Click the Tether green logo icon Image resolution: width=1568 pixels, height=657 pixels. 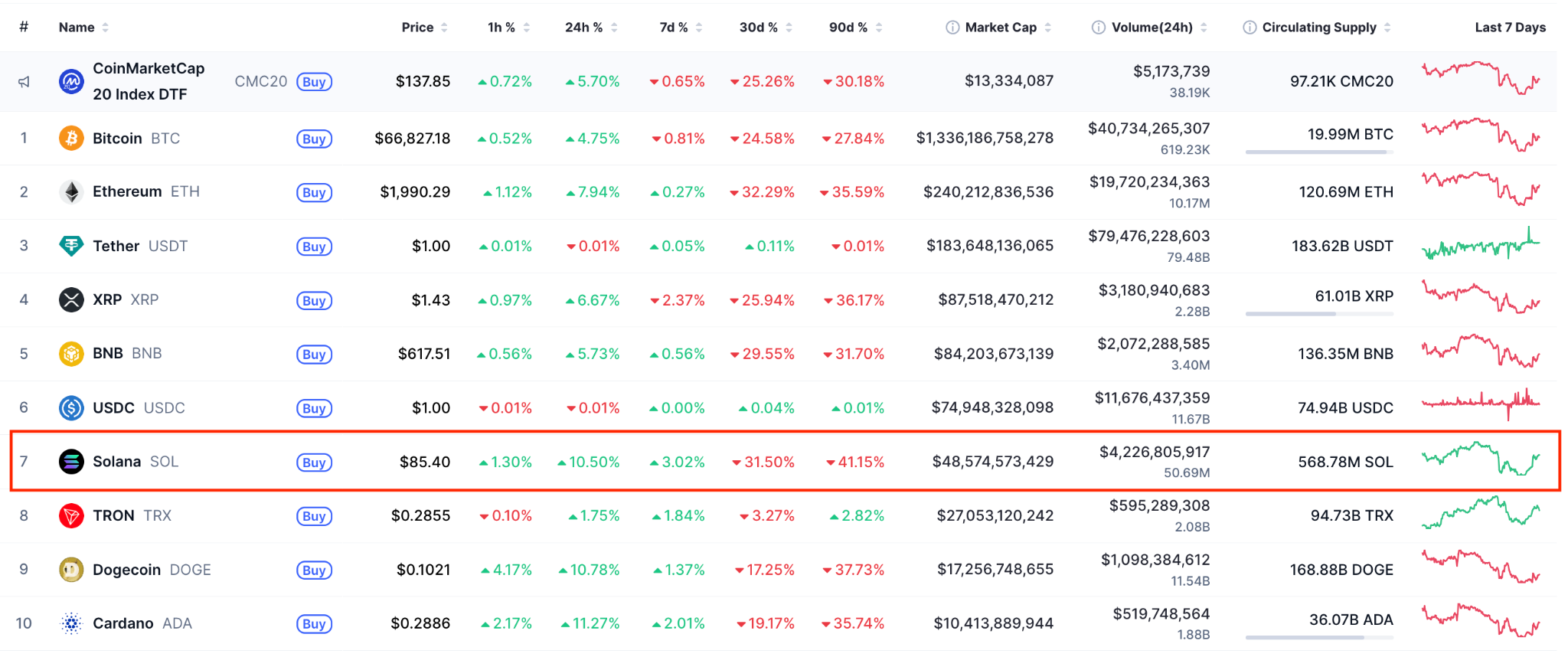(x=71, y=246)
